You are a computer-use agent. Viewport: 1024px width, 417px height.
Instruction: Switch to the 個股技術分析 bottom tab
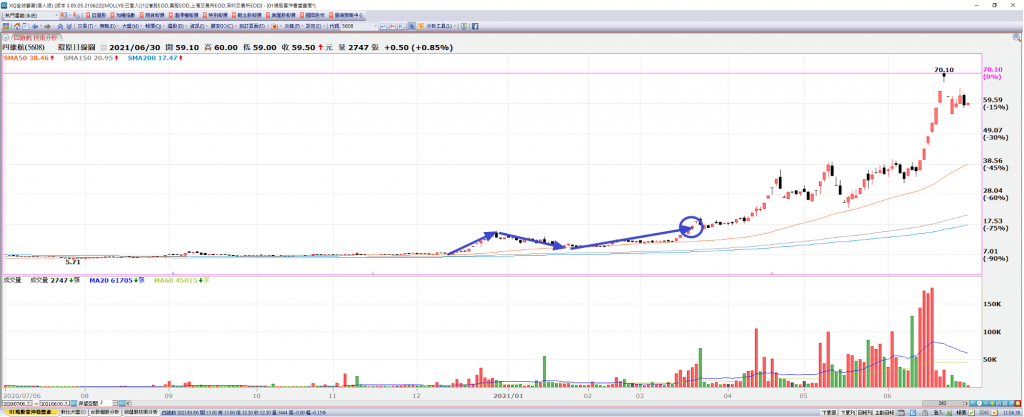point(140,412)
